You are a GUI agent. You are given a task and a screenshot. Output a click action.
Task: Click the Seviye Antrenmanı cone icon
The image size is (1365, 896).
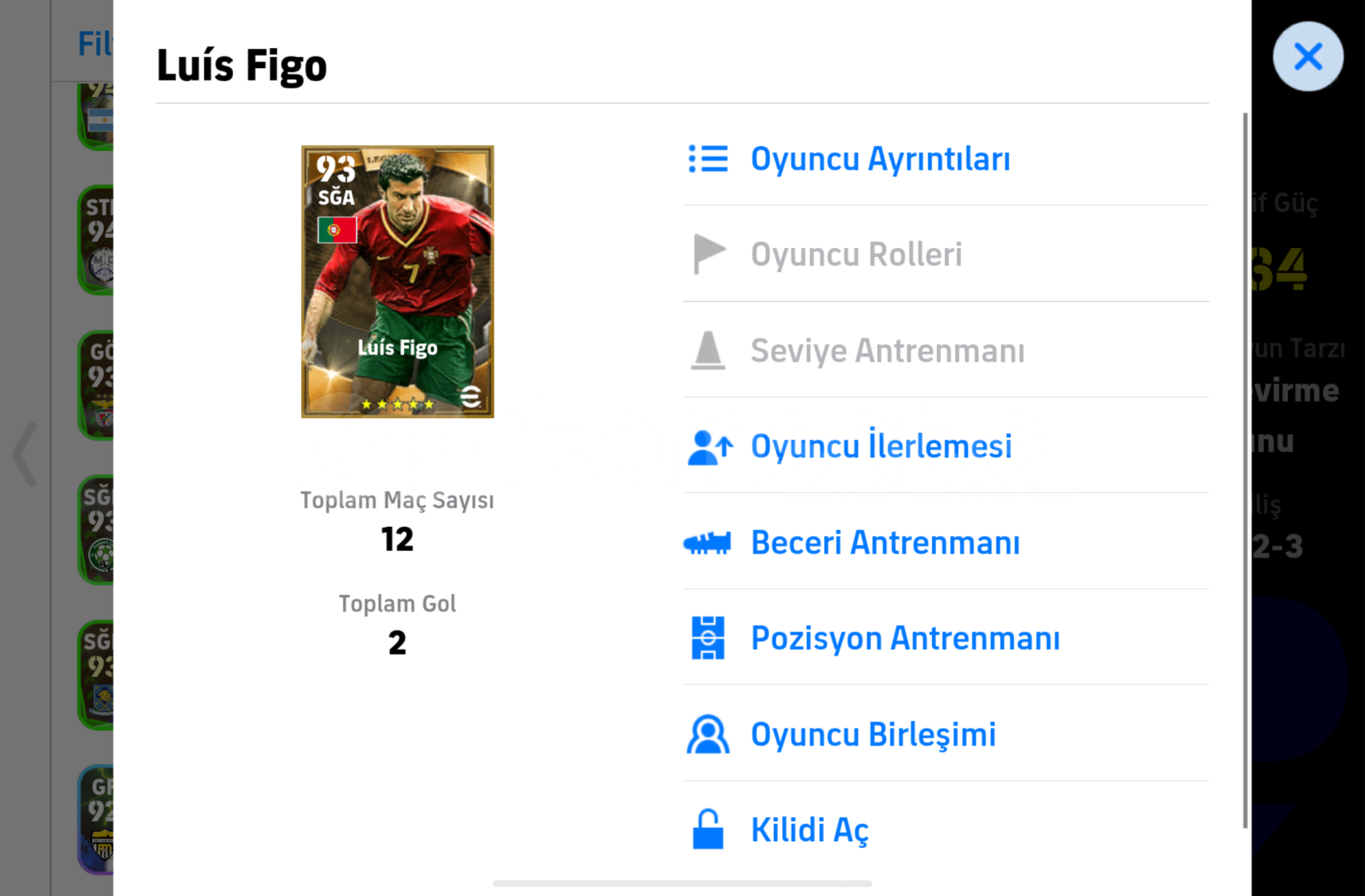(708, 350)
